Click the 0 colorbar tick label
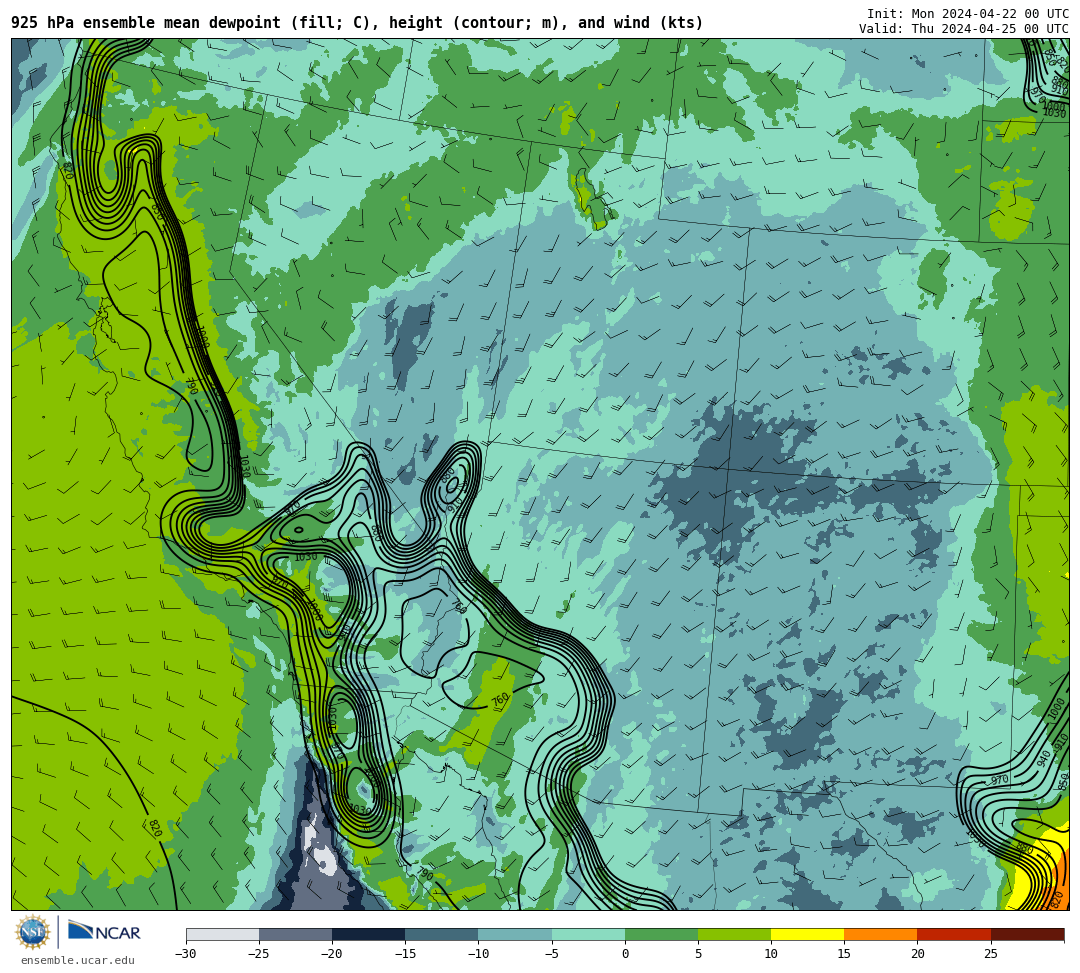Viewport: 1080px width, 973px height. 625,954
